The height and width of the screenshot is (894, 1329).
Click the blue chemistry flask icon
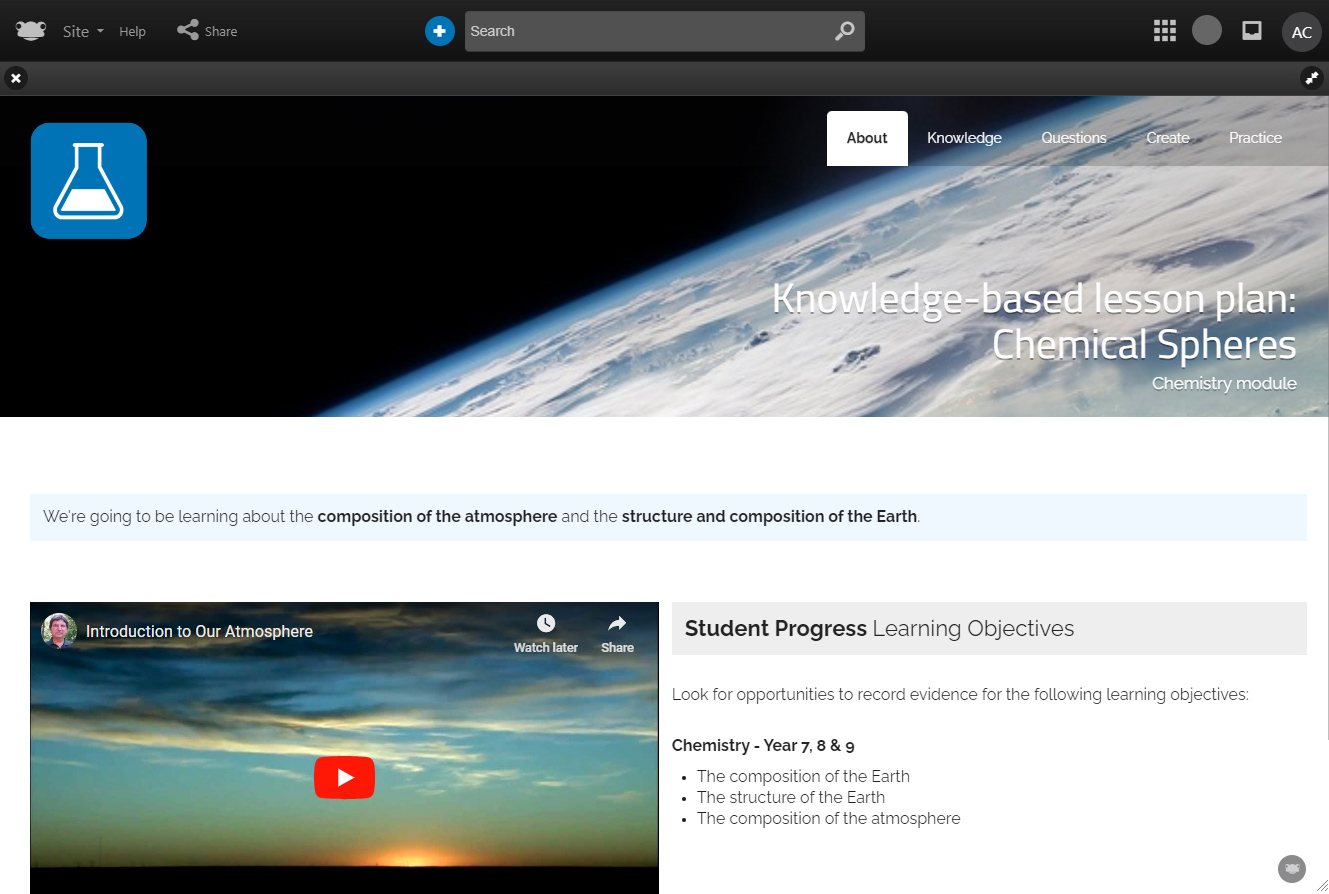click(x=89, y=181)
